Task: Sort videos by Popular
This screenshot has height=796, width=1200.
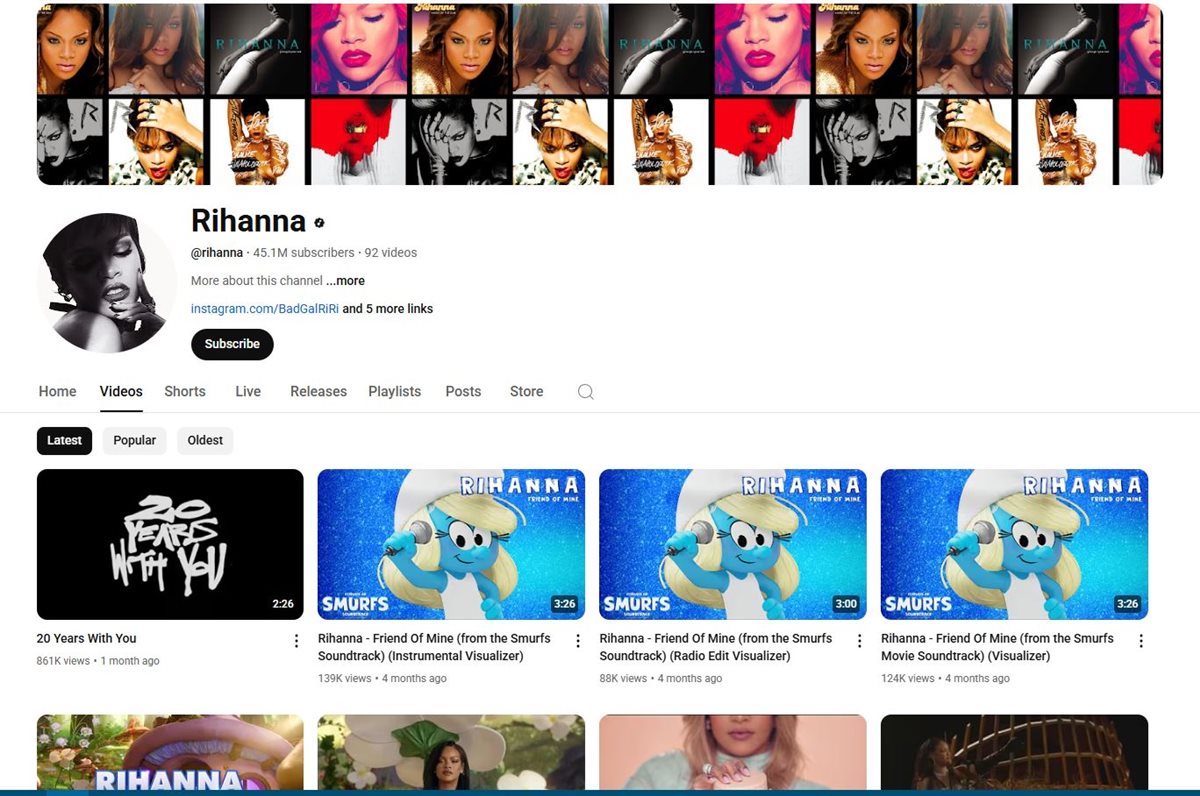Action: tap(134, 441)
